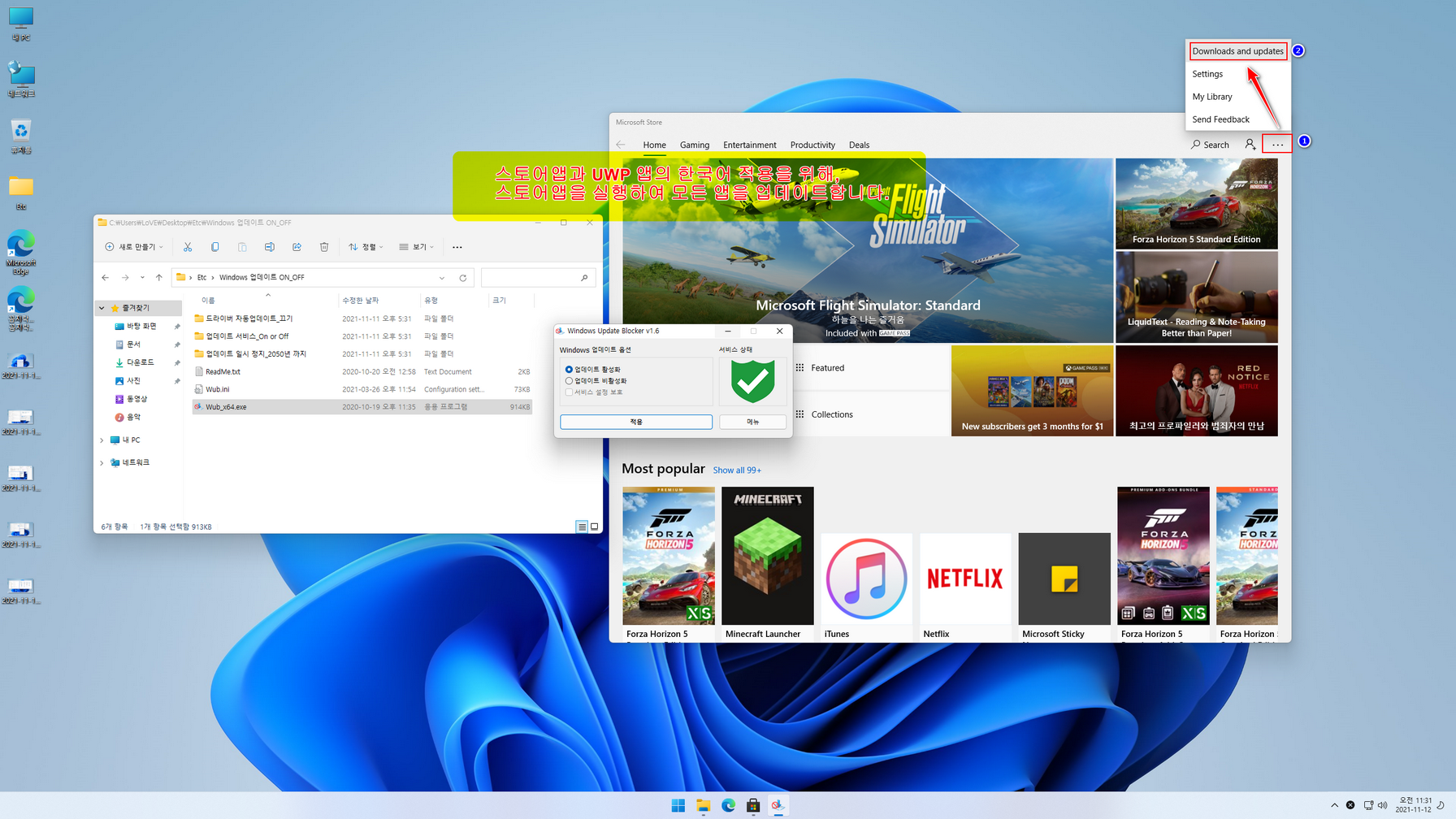Expand the 내 PC tree node
Image resolution: width=1456 pixels, height=819 pixels.
[102, 440]
